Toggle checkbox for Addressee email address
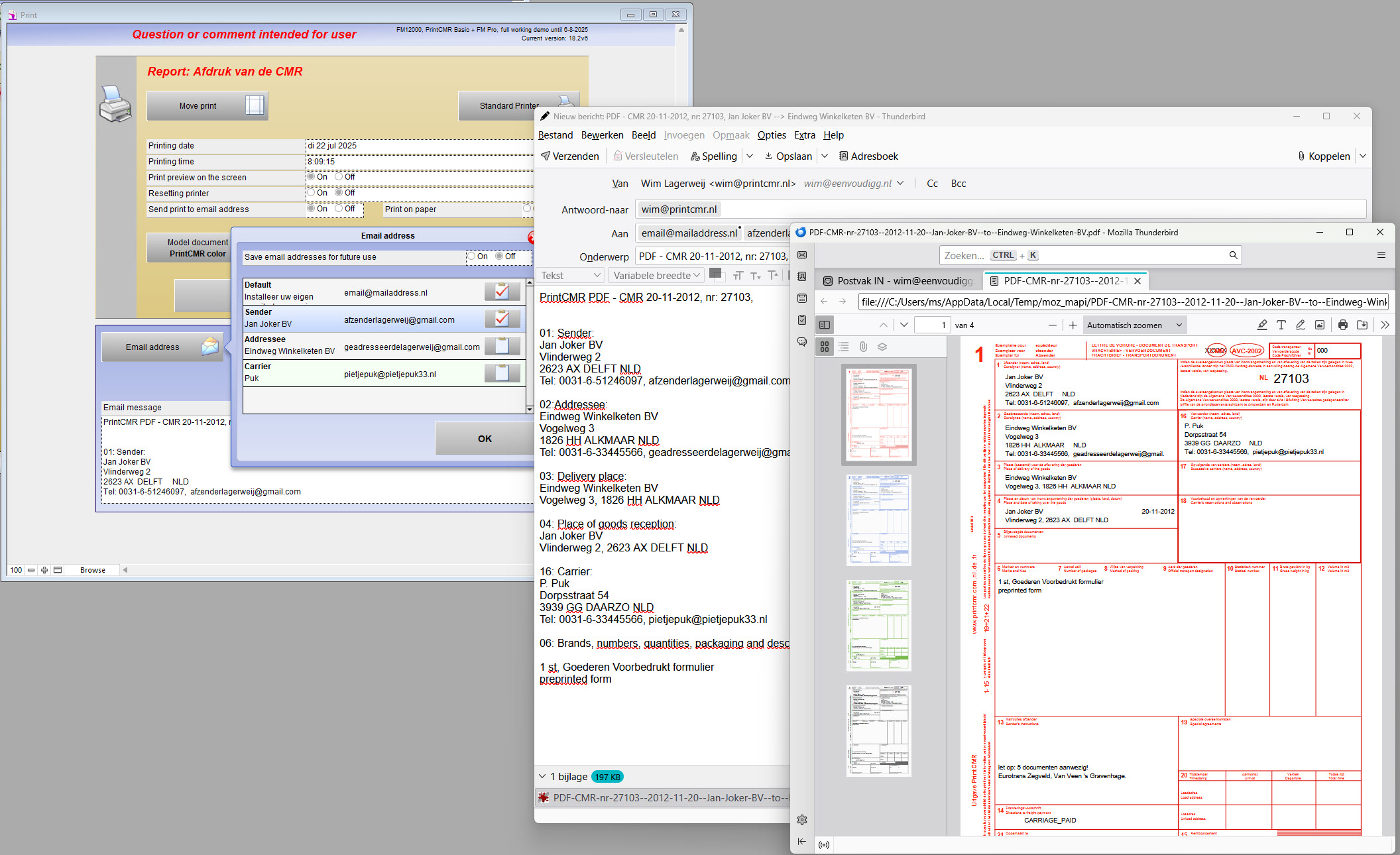This screenshot has width=1400, height=855. click(502, 346)
